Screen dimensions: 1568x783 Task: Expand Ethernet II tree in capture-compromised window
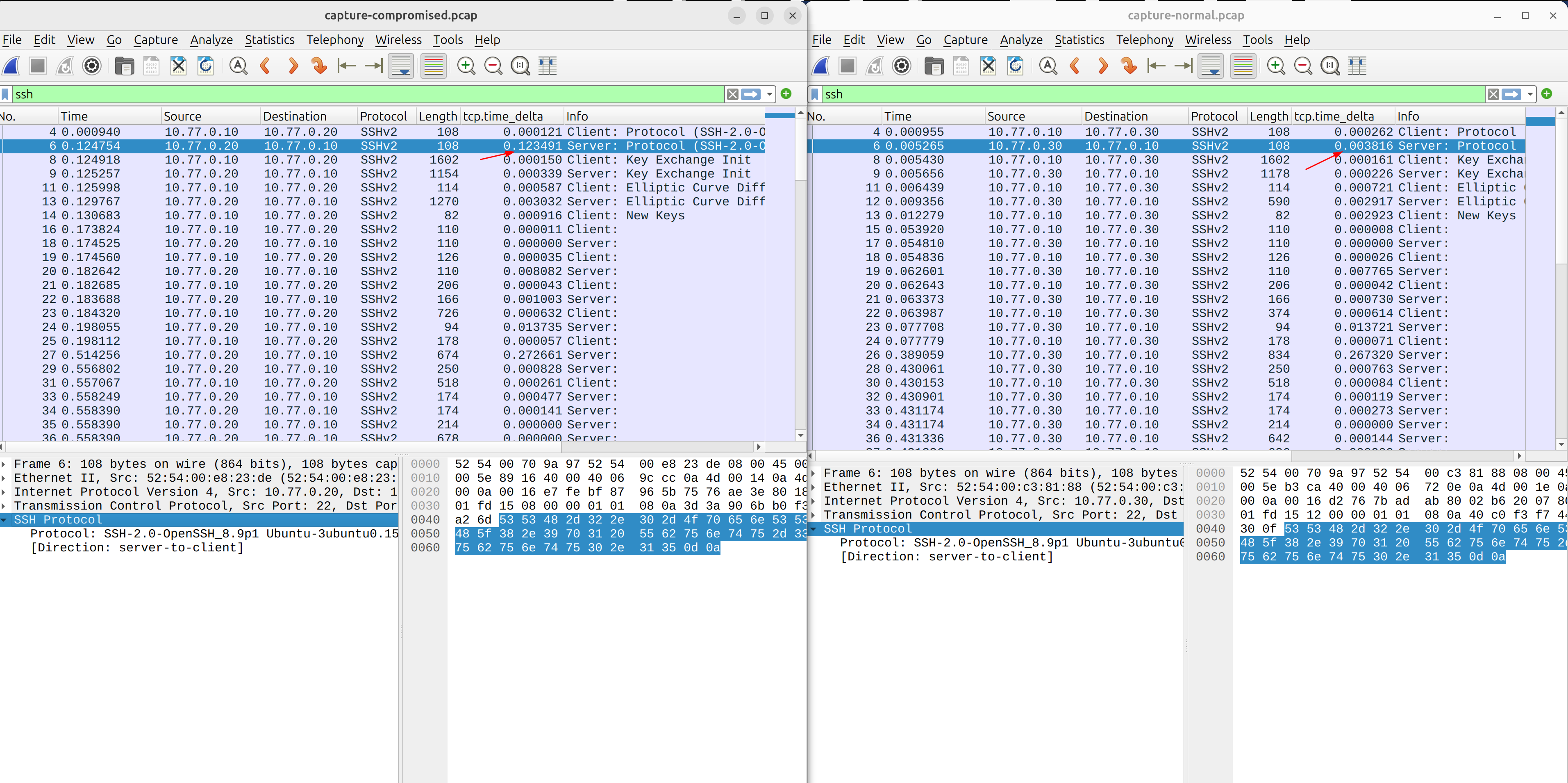pyautogui.click(x=4, y=478)
